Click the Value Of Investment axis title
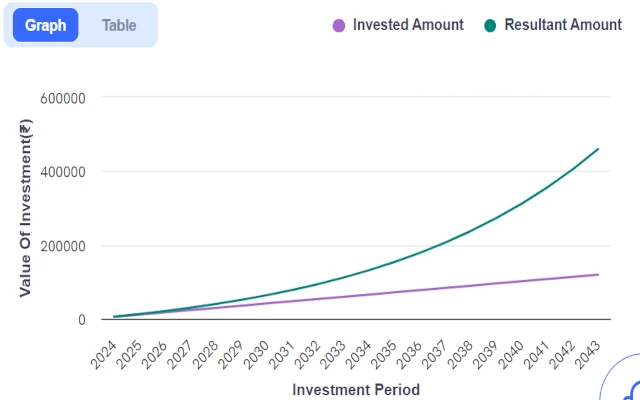Viewport: 640px width, 400px height. [x=27, y=208]
